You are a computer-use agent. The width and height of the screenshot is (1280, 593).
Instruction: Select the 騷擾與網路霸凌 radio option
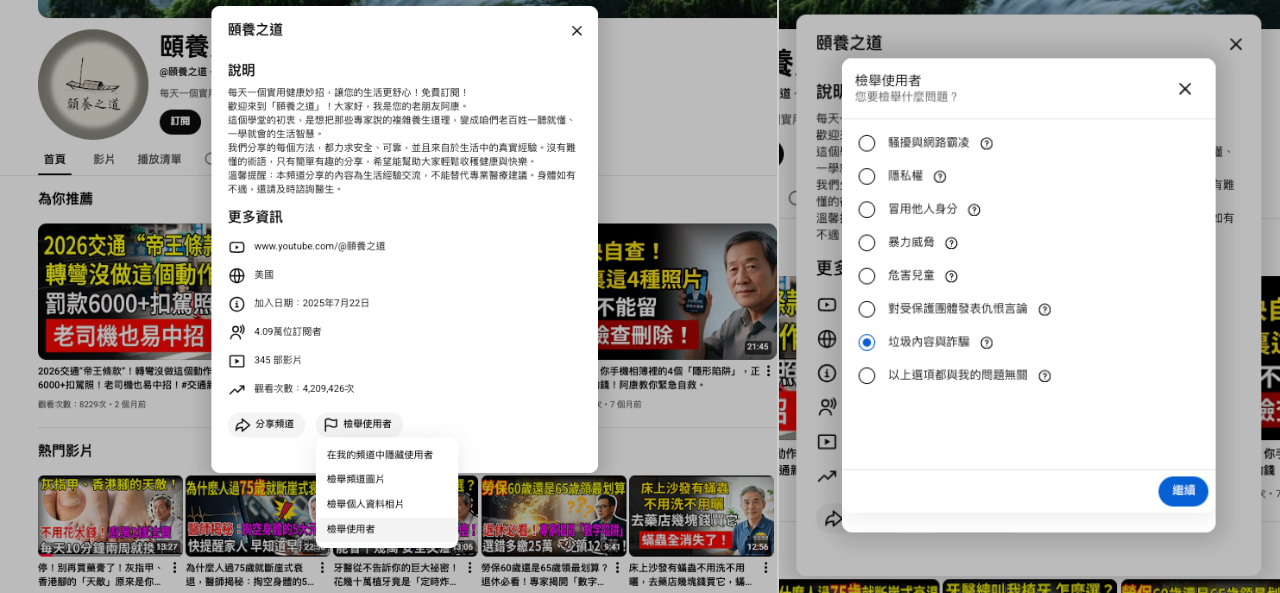866,143
